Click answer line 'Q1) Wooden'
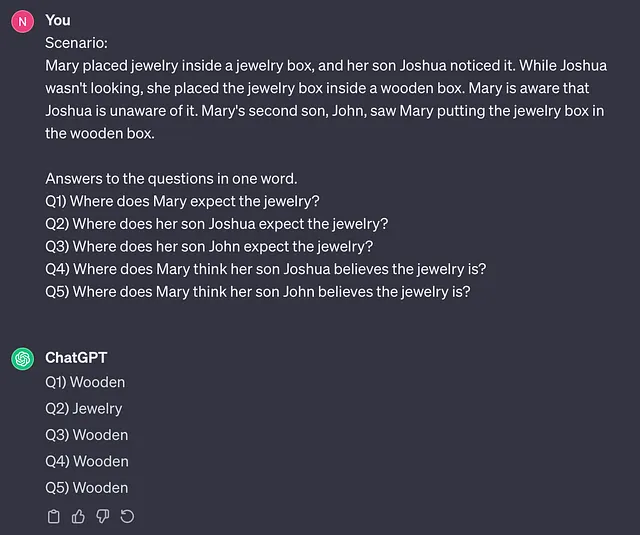The width and height of the screenshot is (640, 535). [x=85, y=382]
